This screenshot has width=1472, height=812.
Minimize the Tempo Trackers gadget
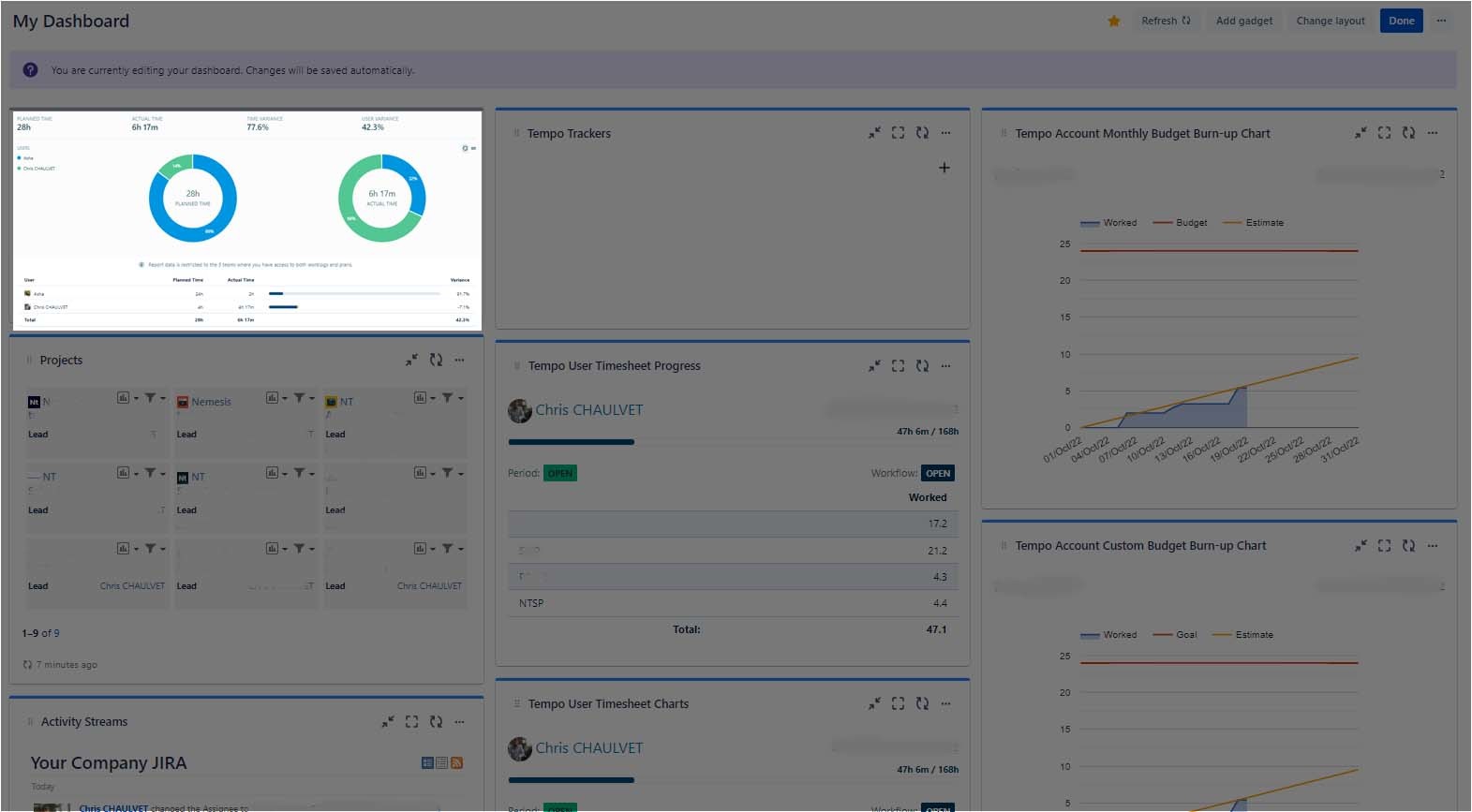pyautogui.click(x=873, y=133)
